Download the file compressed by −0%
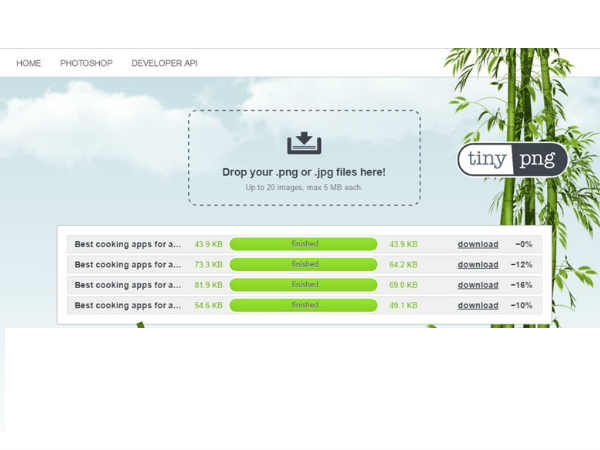 [478, 244]
